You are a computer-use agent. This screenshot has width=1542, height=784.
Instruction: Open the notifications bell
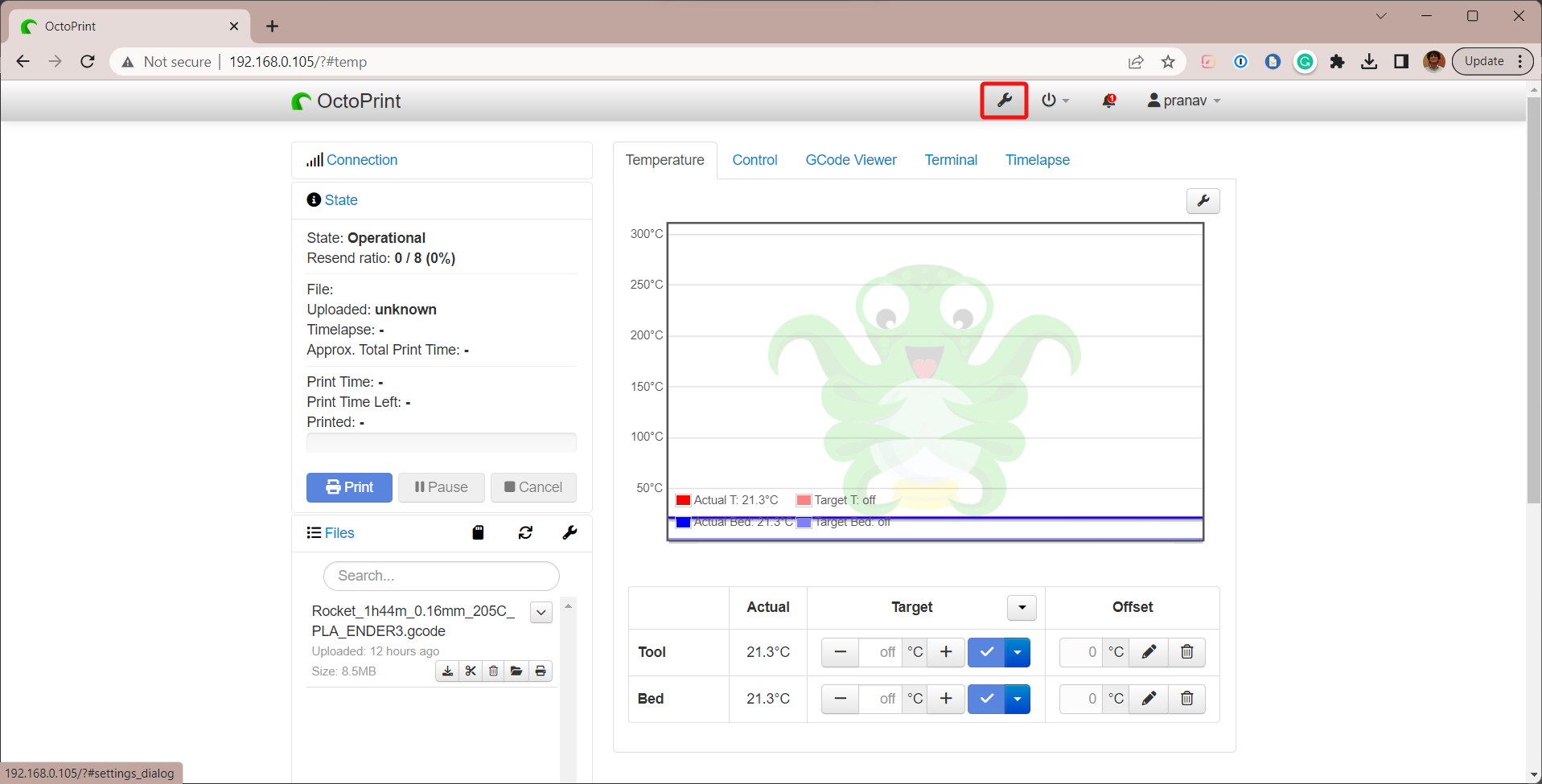[1108, 101]
